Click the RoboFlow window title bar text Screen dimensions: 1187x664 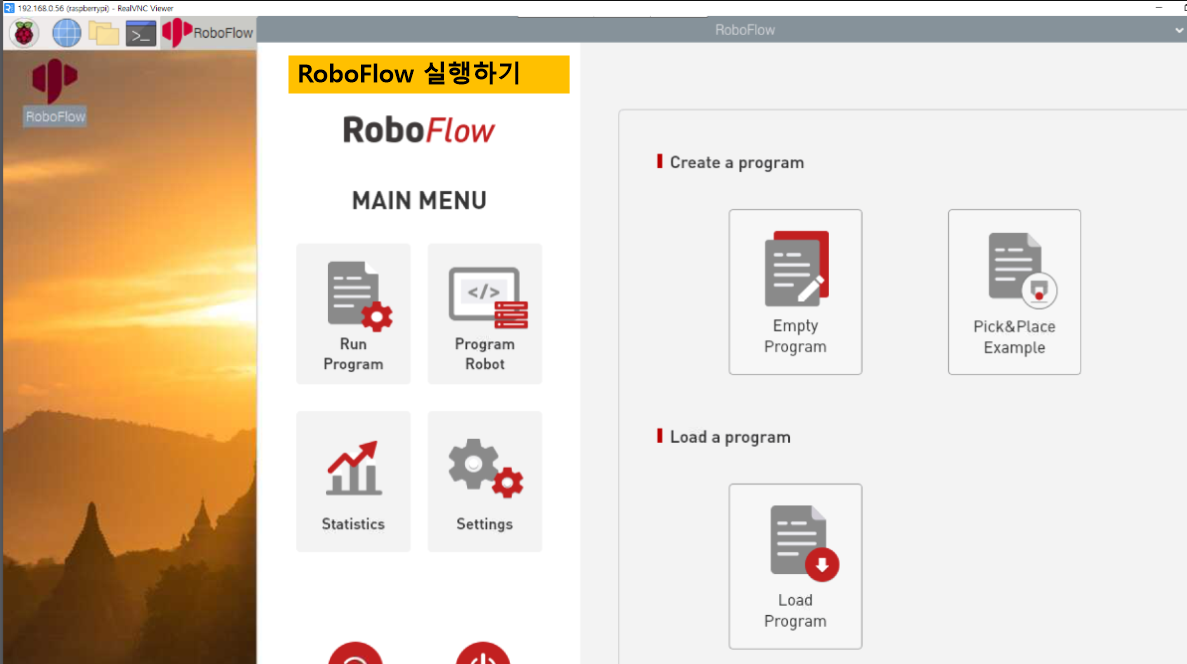pos(745,30)
